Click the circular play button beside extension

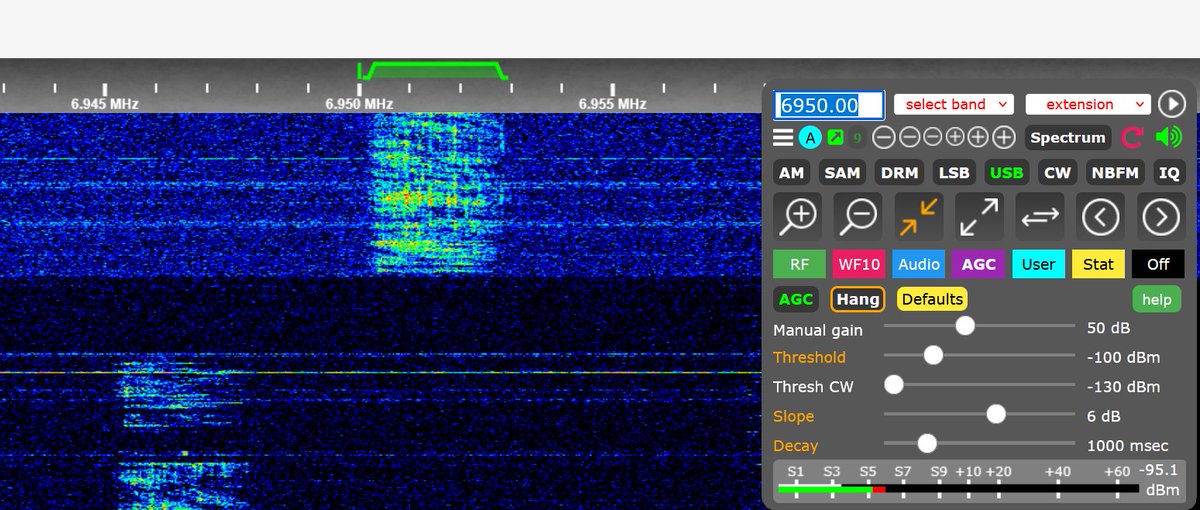(x=1171, y=104)
